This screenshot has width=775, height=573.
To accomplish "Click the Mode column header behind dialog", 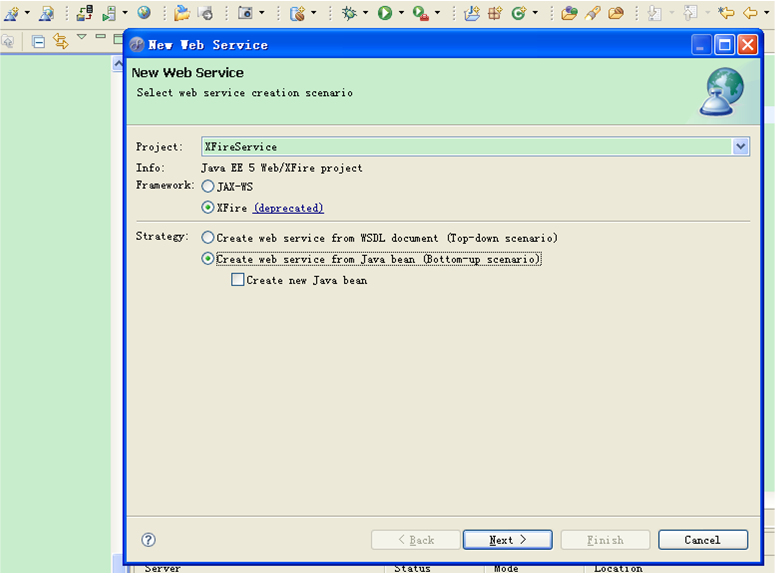I will pos(506,569).
